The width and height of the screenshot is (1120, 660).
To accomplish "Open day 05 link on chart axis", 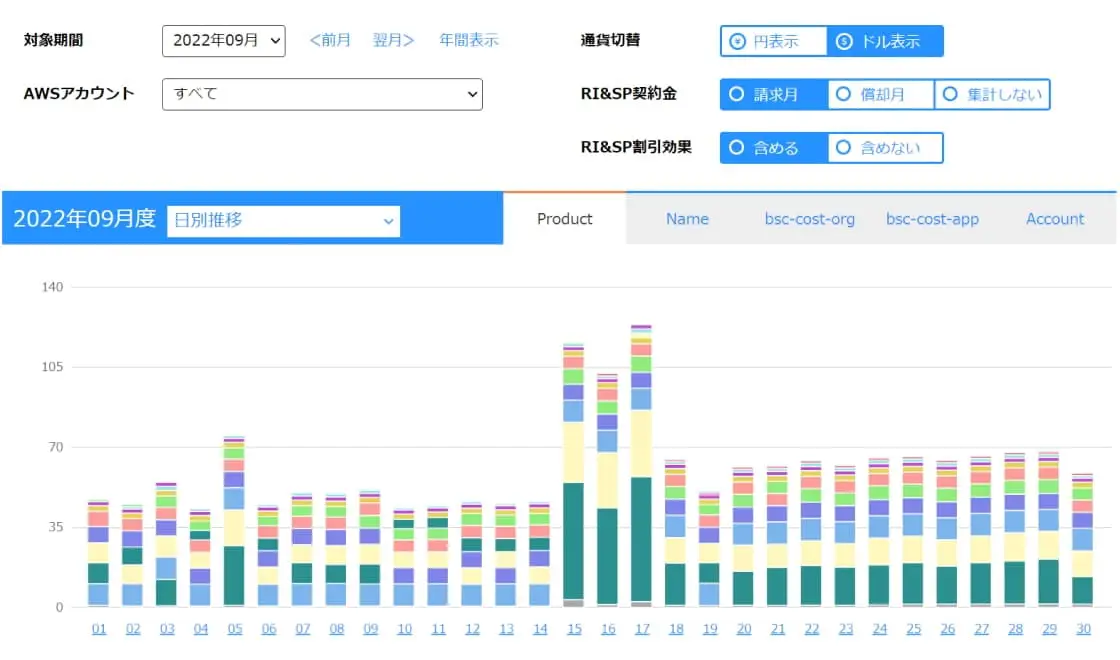I will pos(234,629).
